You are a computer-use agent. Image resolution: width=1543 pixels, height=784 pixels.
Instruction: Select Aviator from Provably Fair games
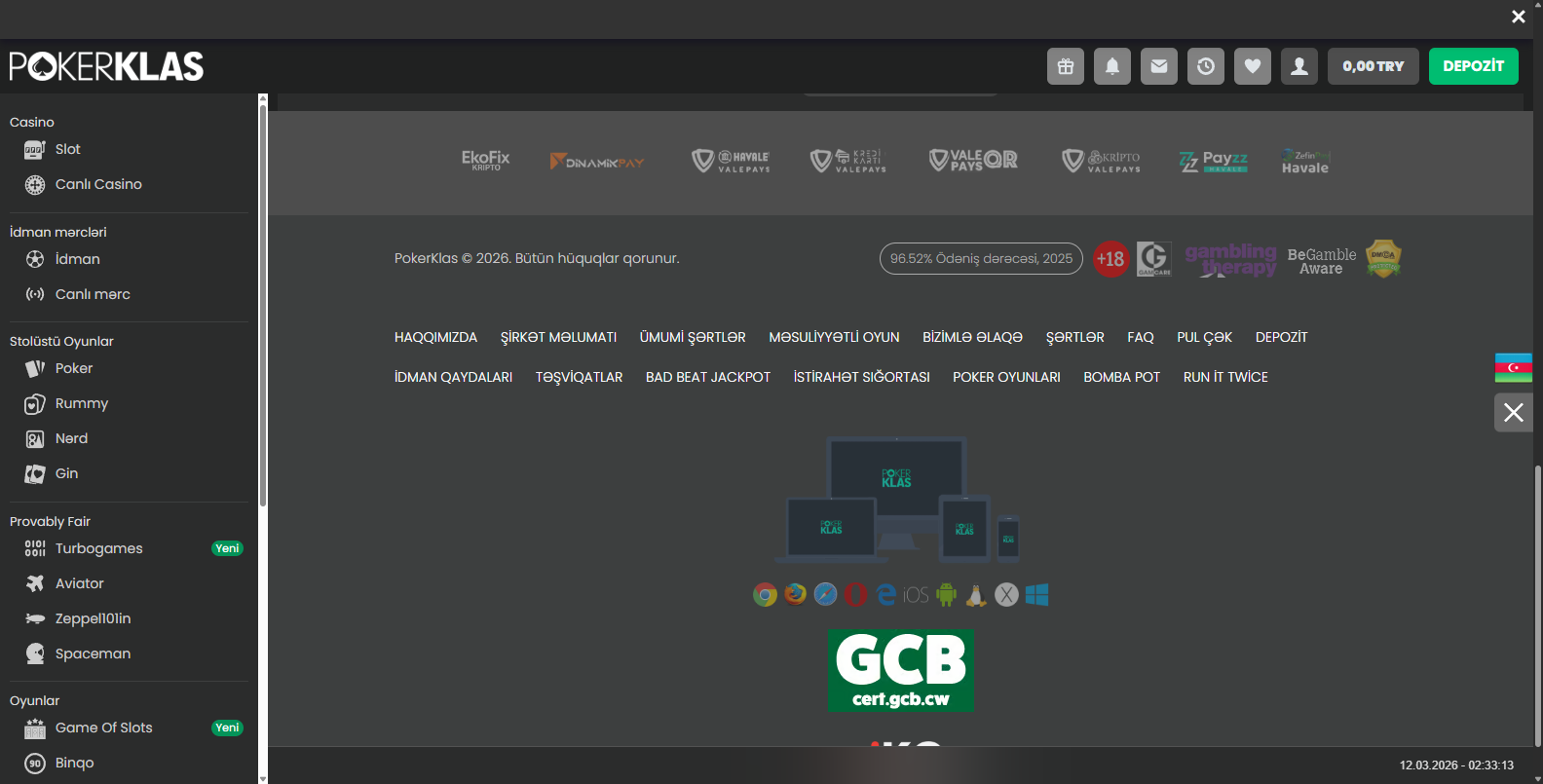point(79,583)
